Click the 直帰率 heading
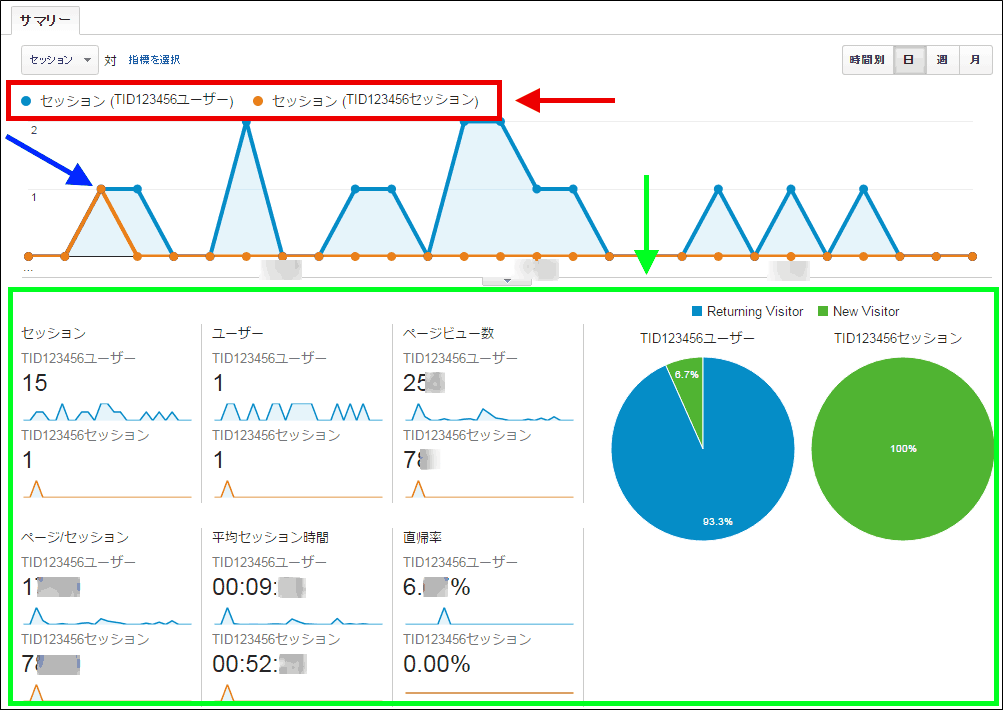1003x710 pixels. click(x=422, y=537)
